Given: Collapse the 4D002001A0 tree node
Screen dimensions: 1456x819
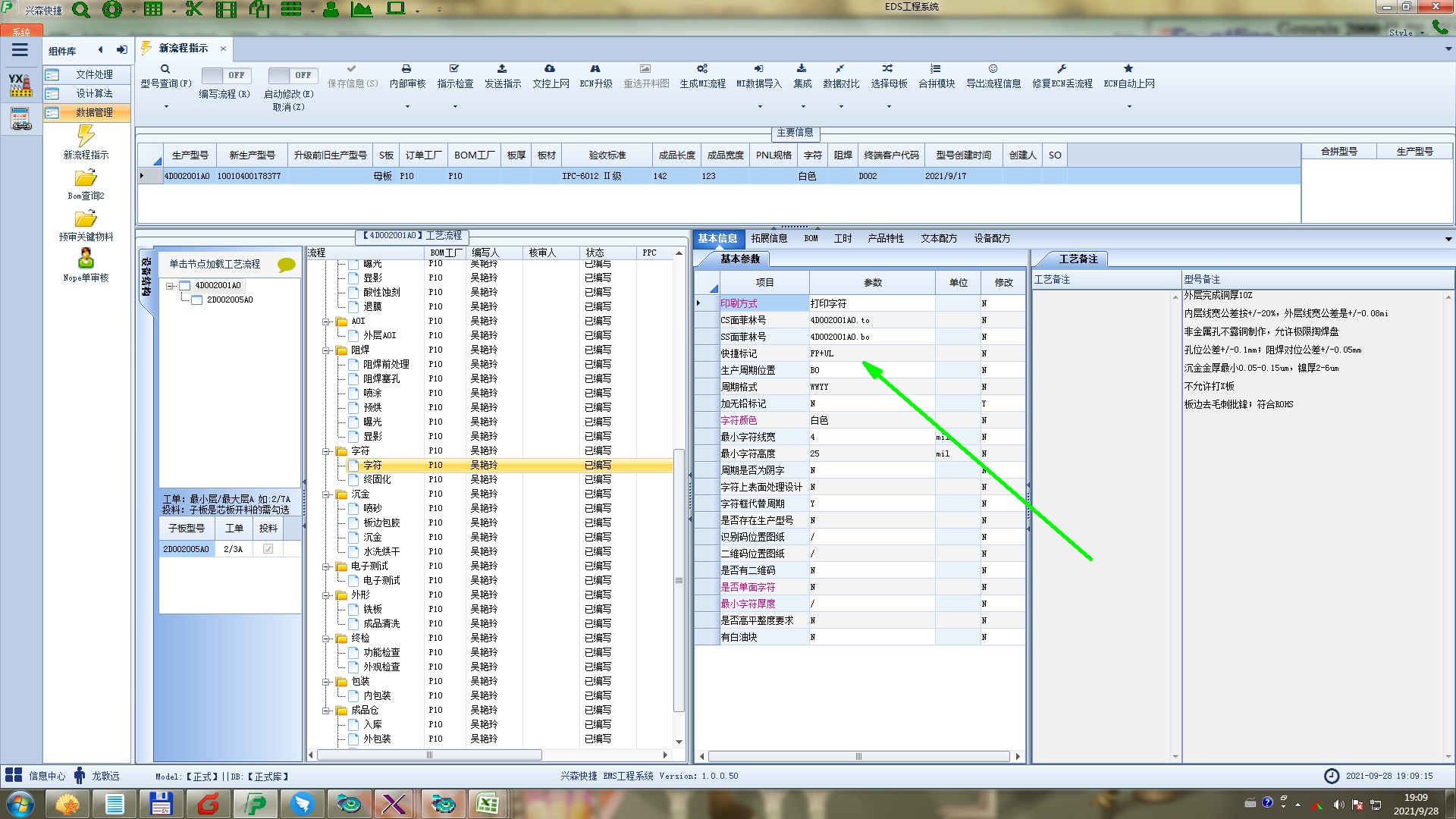Looking at the screenshot, I should tap(170, 286).
